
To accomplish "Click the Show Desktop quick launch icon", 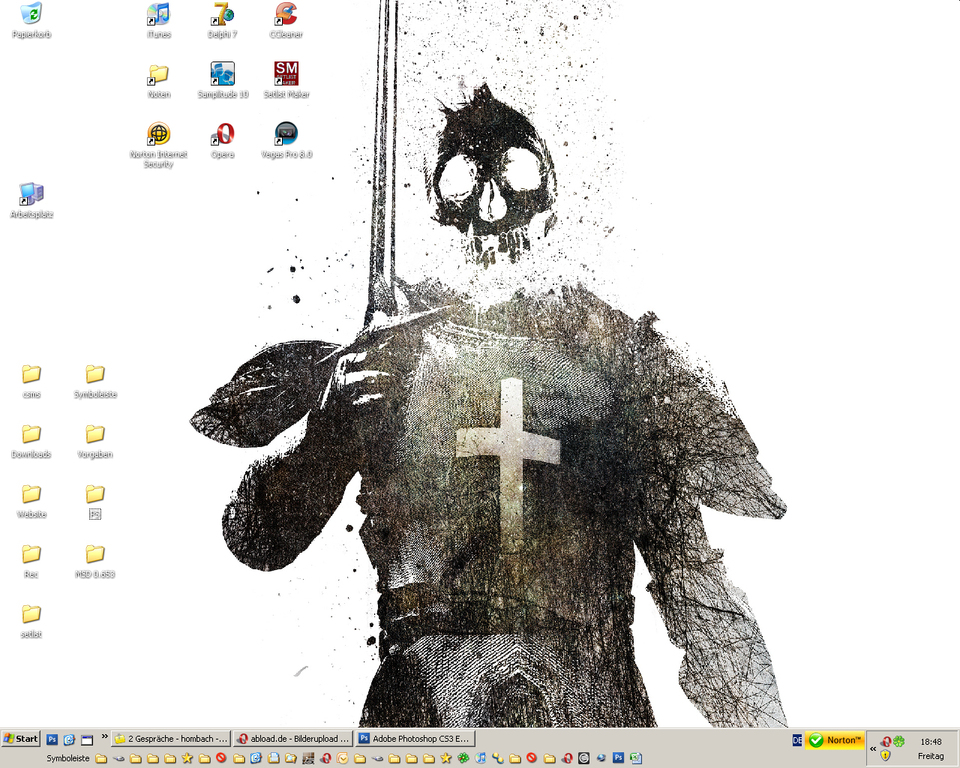I will click(87, 740).
